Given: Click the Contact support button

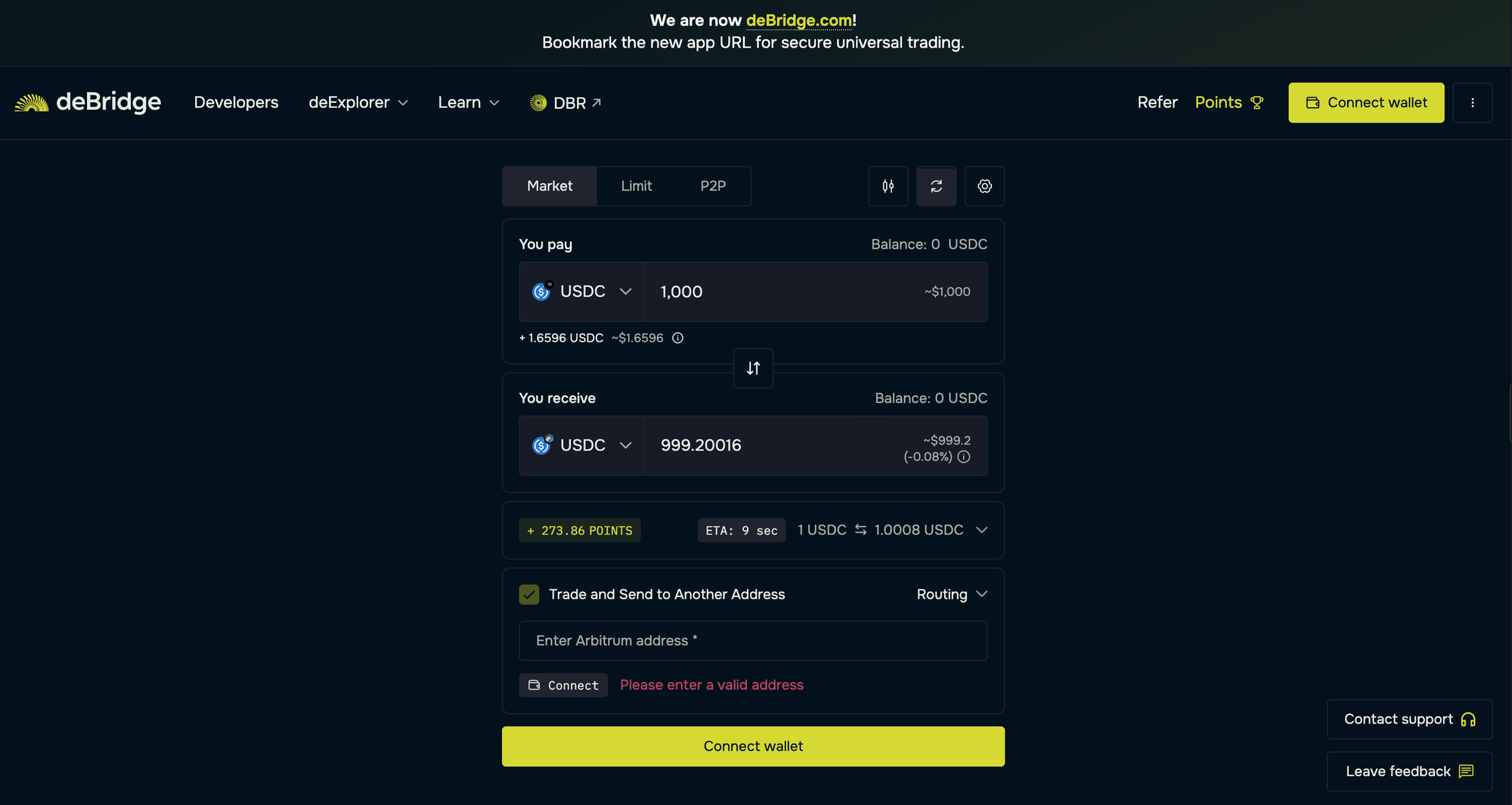Looking at the screenshot, I should coord(1408,720).
